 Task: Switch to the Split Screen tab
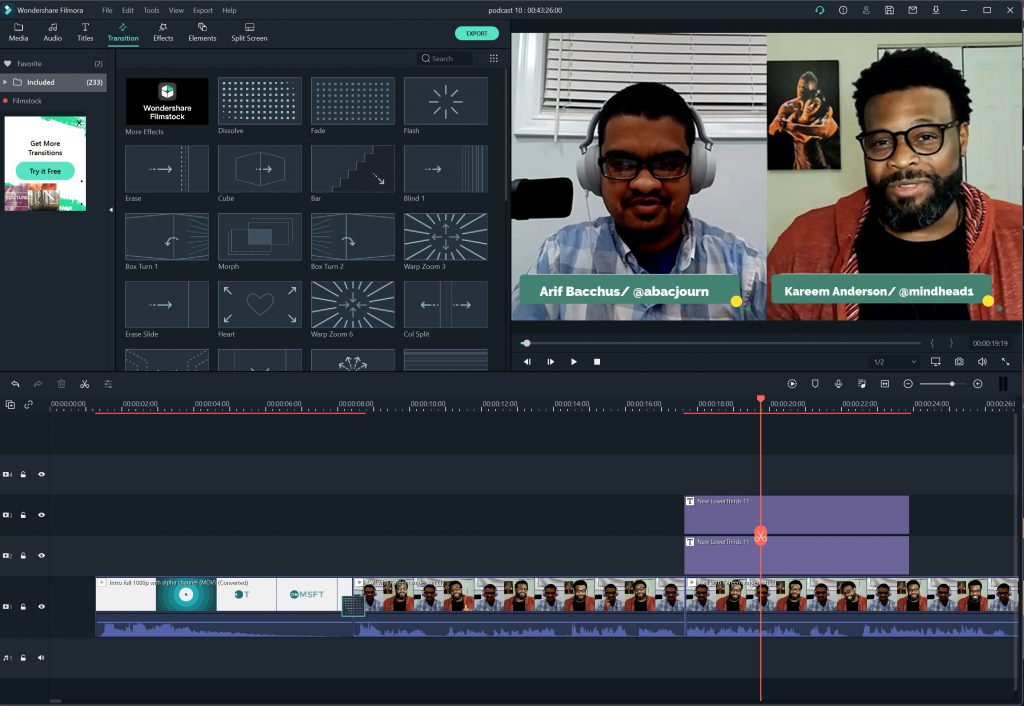coord(249,32)
